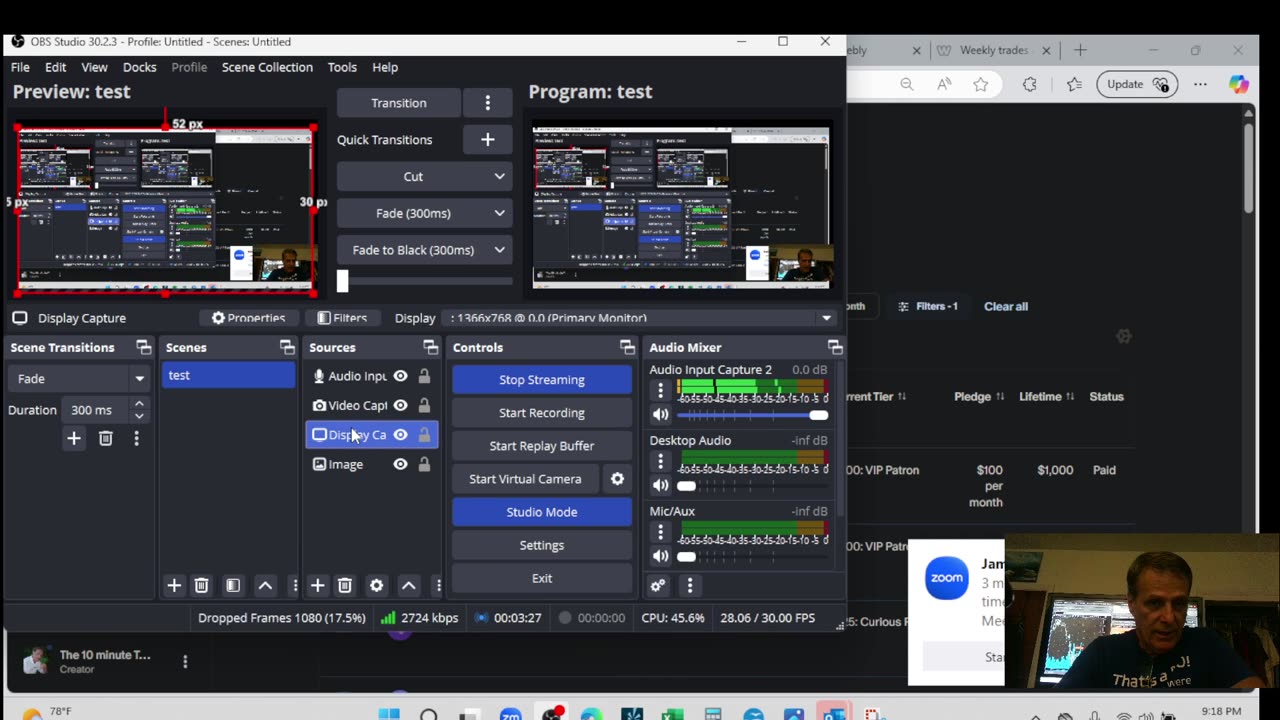Click Start Recording button

click(542, 413)
